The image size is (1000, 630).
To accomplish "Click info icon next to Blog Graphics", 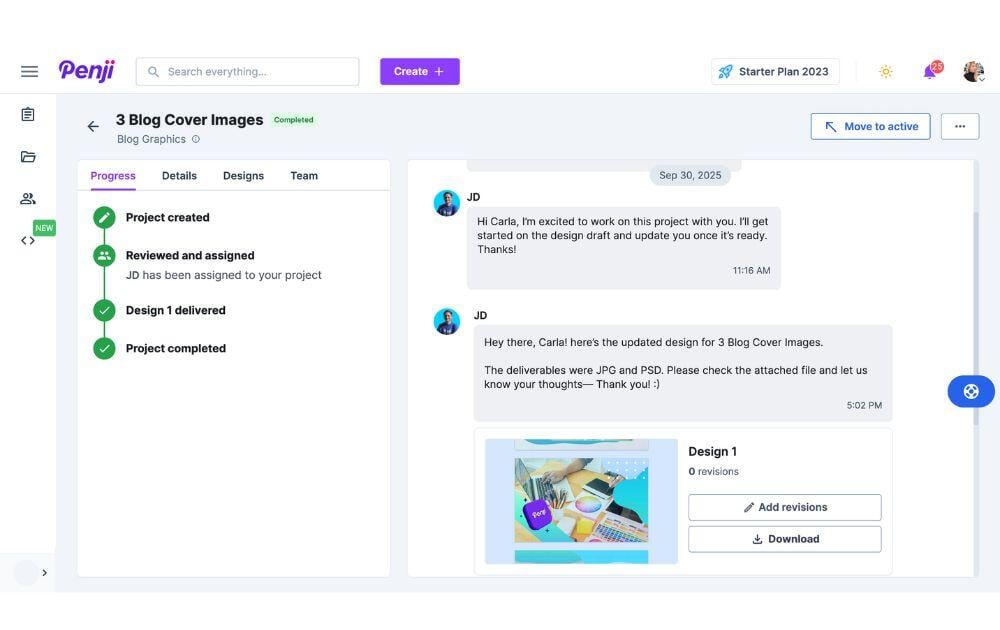I will pos(196,140).
